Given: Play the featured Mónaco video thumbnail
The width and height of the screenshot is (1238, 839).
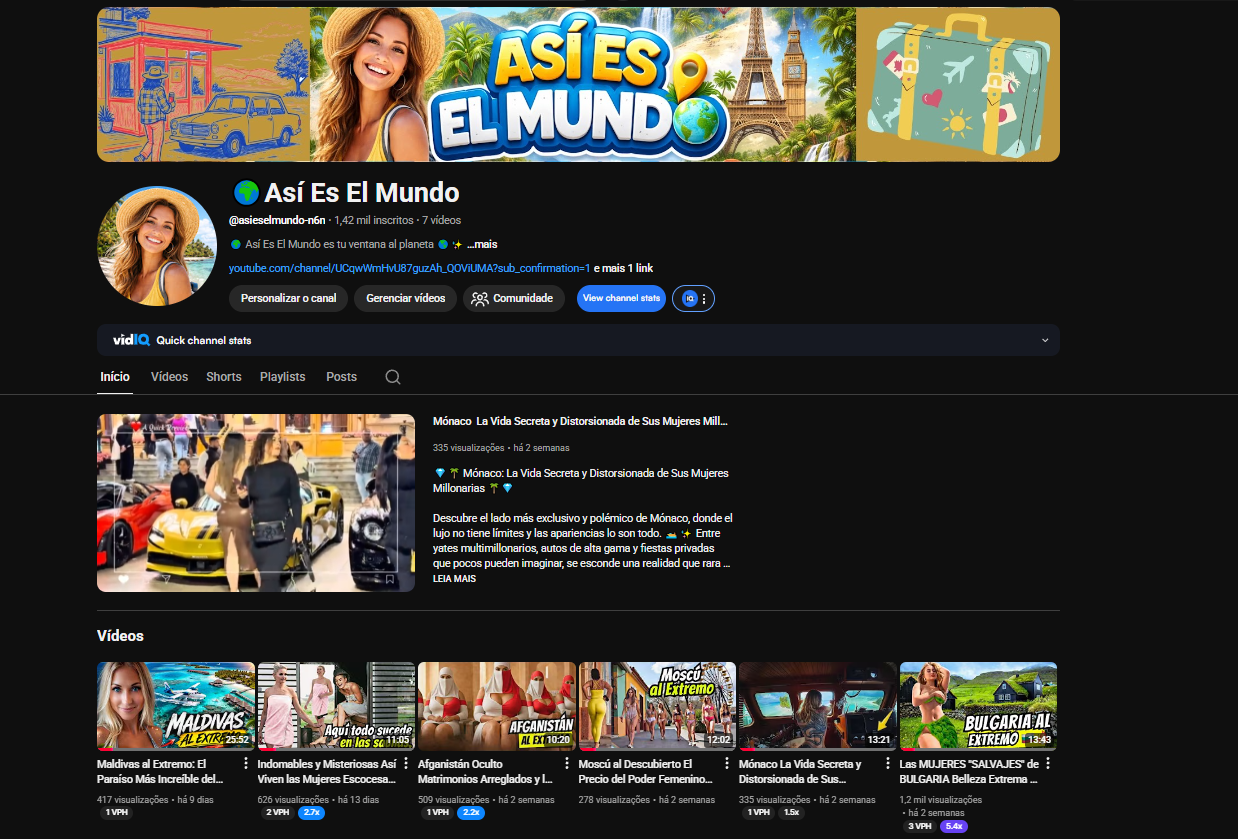Looking at the screenshot, I should coord(256,503).
